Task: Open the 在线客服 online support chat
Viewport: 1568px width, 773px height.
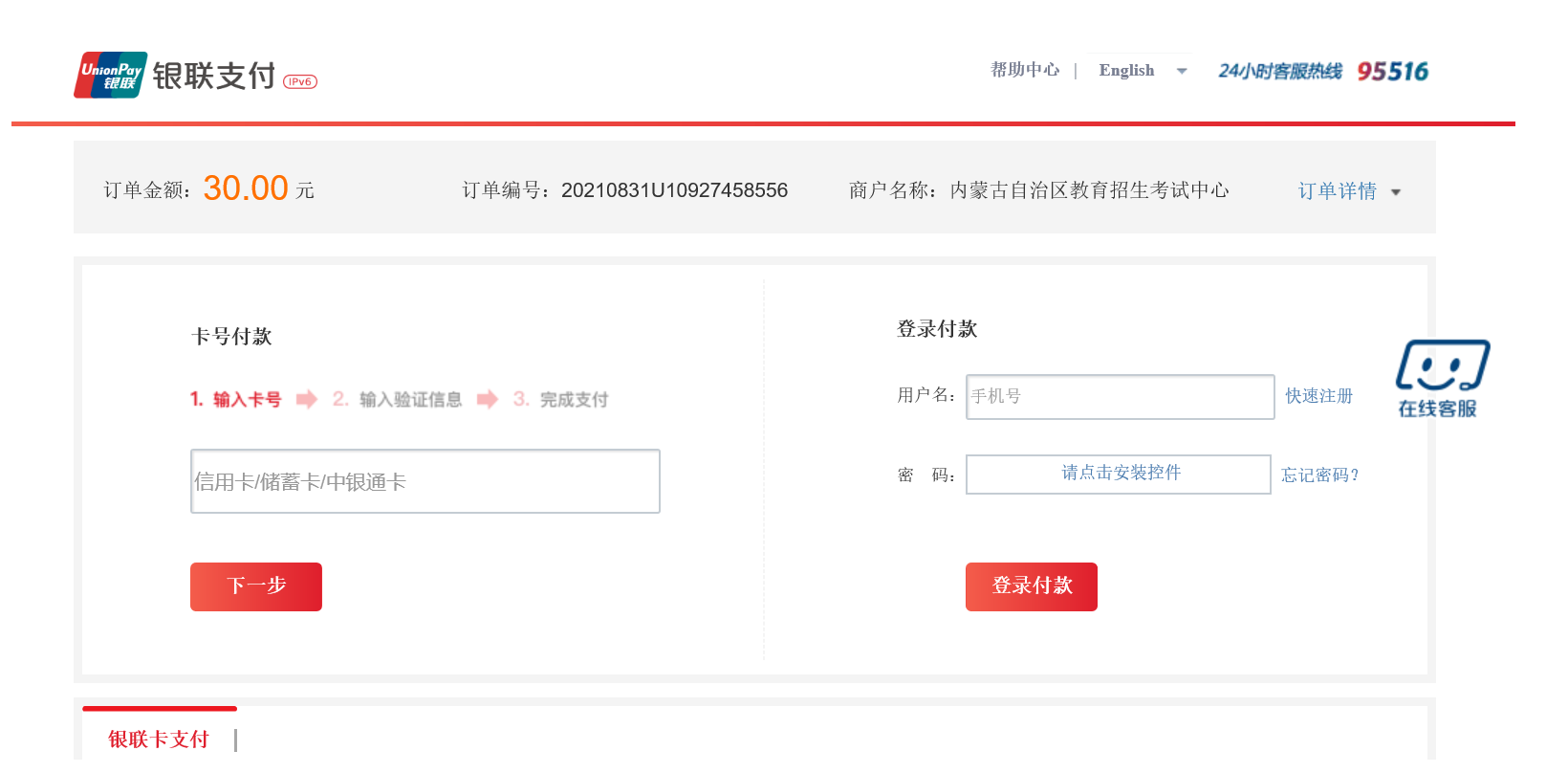Action: coord(1441,379)
